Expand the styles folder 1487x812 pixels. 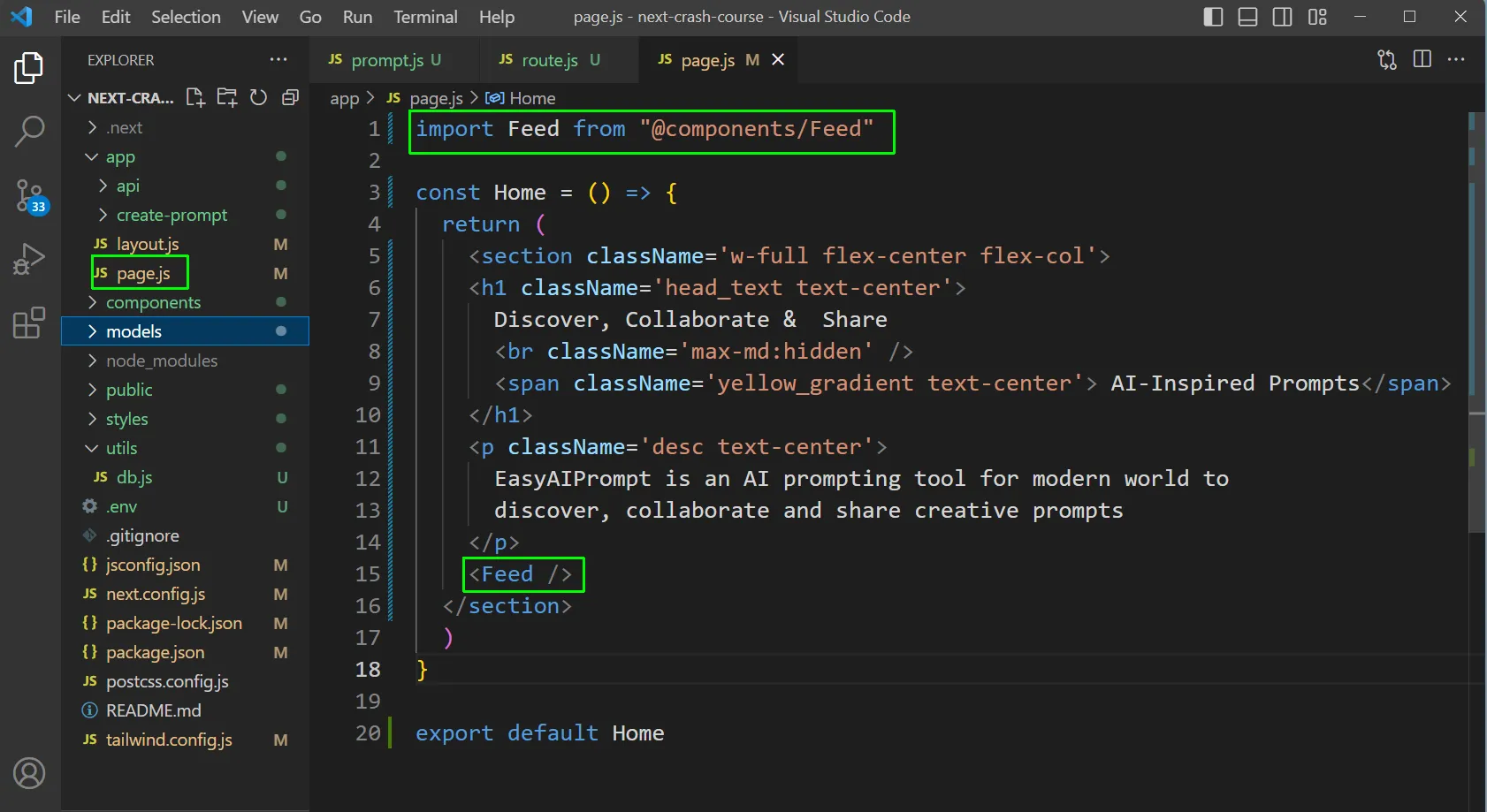click(x=186, y=419)
